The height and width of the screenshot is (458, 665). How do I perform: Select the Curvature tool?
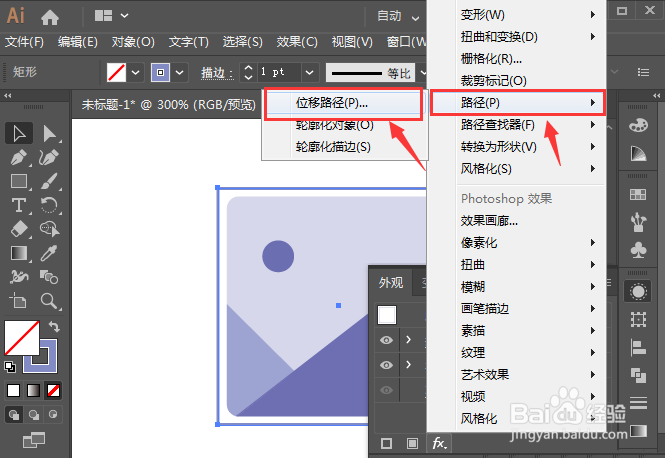click(50, 158)
